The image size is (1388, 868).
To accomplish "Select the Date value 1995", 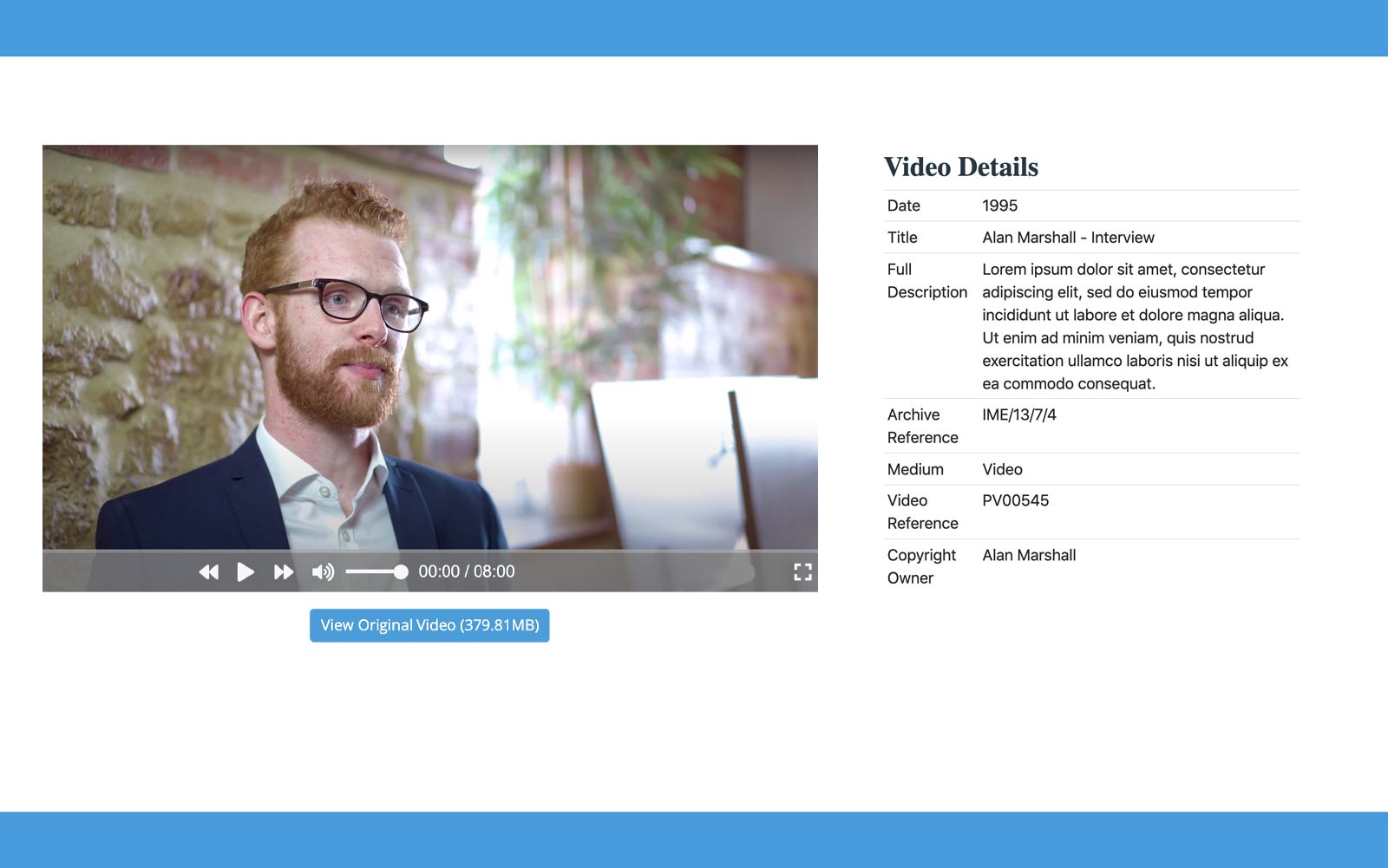I will pyautogui.click(x=999, y=206).
